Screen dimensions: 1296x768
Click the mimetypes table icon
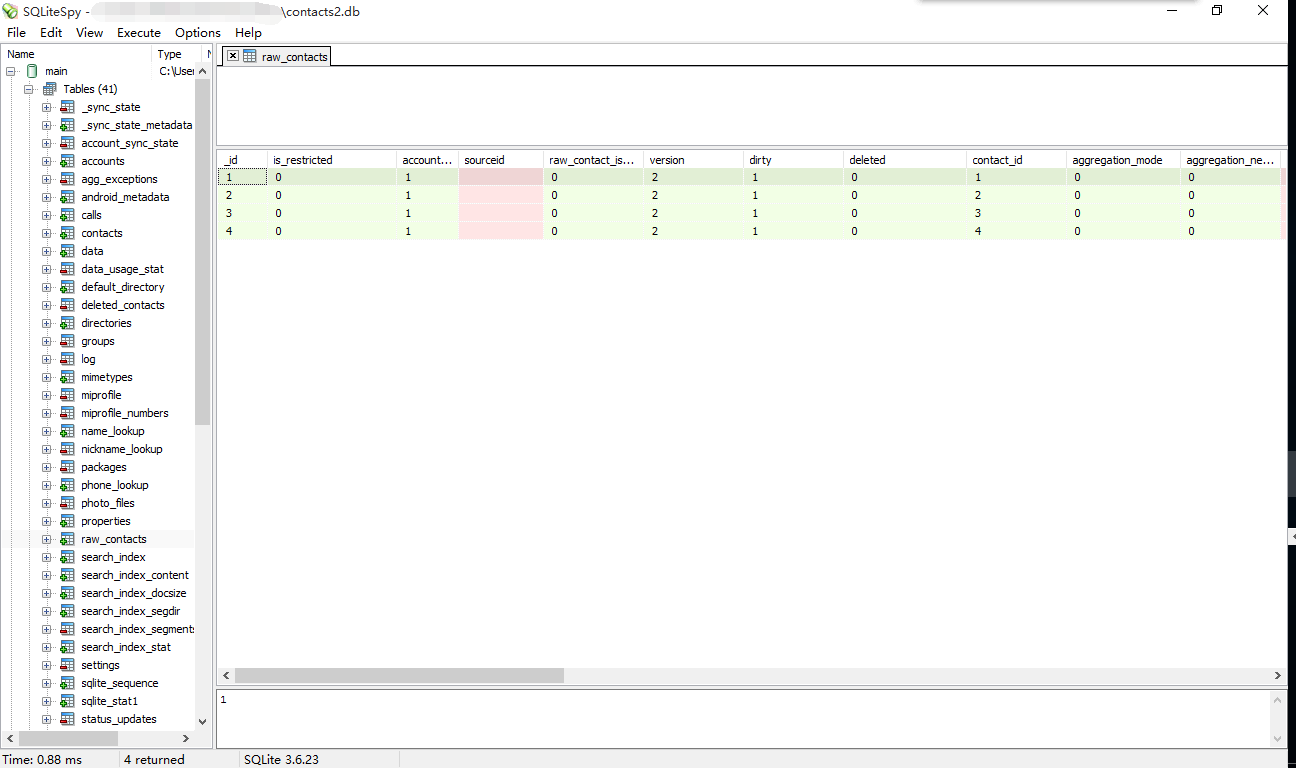click(x=67, y=377)
